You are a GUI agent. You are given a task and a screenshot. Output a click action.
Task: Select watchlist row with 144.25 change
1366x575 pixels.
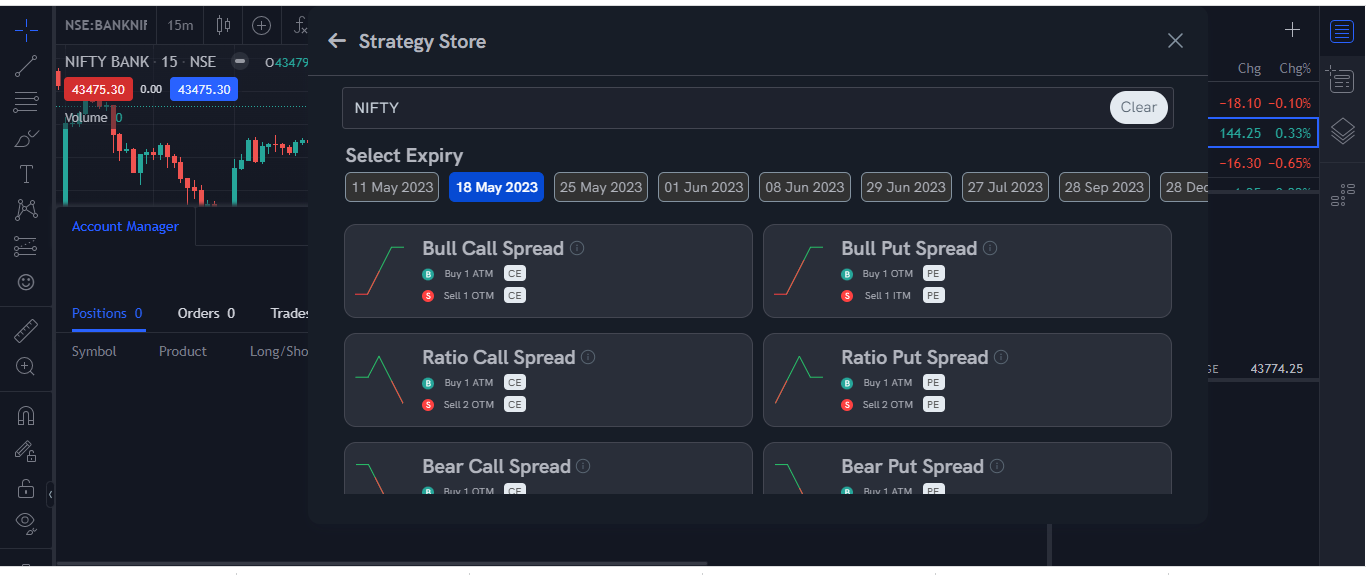1263,133
